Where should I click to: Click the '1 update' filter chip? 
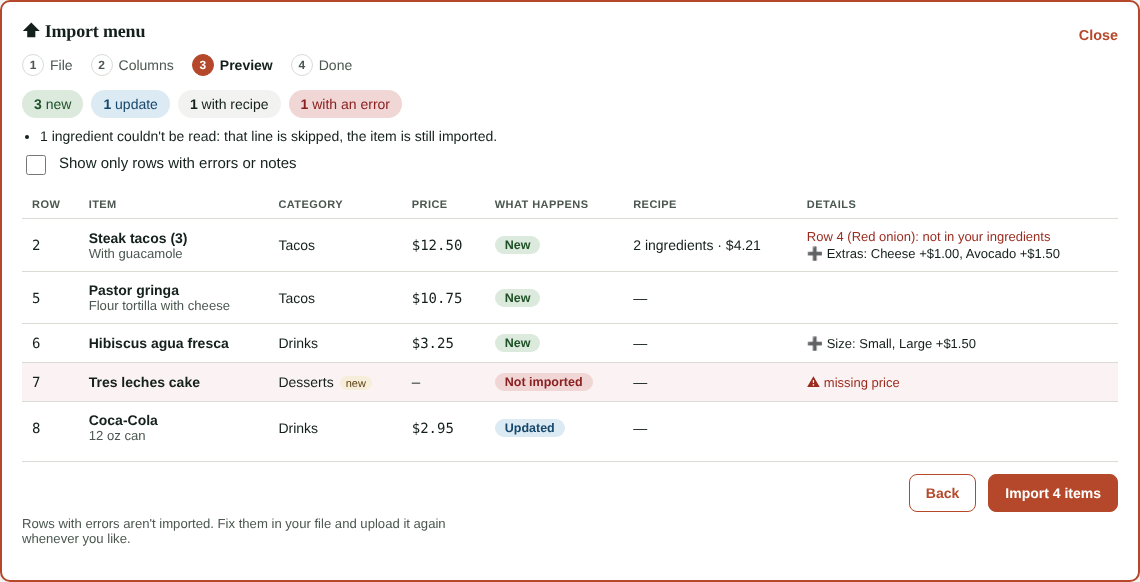click(130, 104)
